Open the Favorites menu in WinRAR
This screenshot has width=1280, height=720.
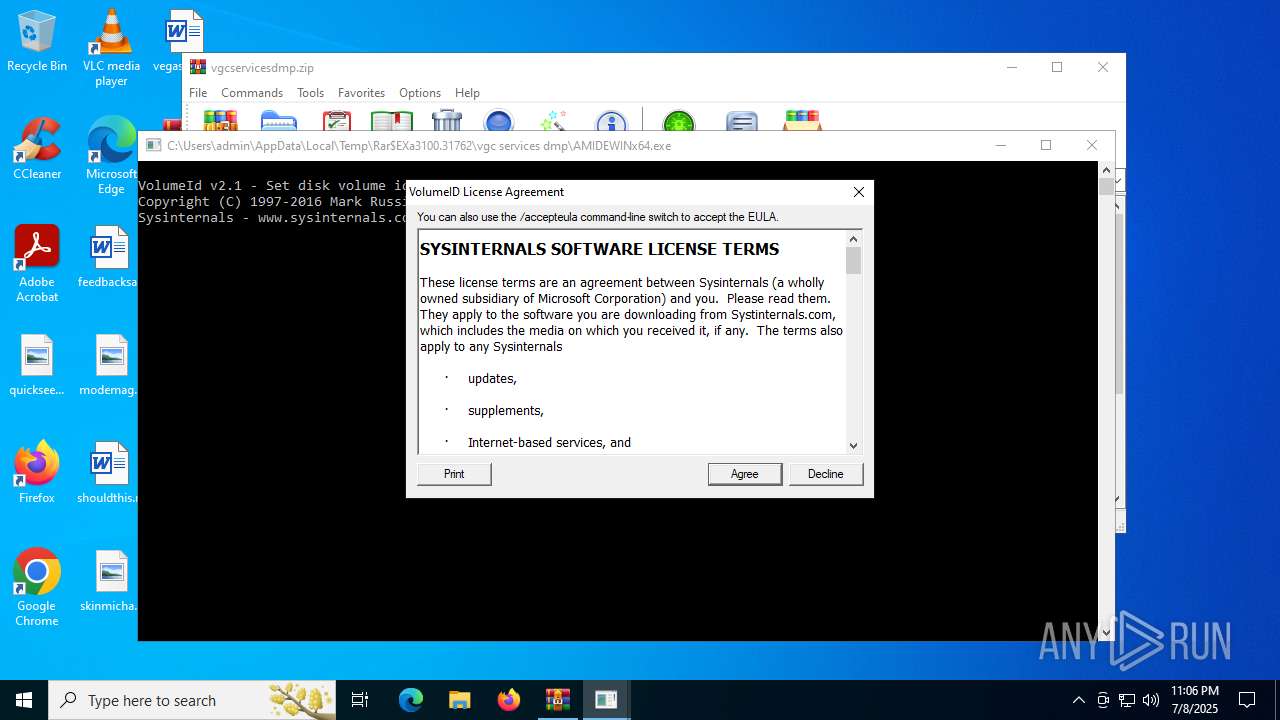pyautogui.click(x=361, y=93)
